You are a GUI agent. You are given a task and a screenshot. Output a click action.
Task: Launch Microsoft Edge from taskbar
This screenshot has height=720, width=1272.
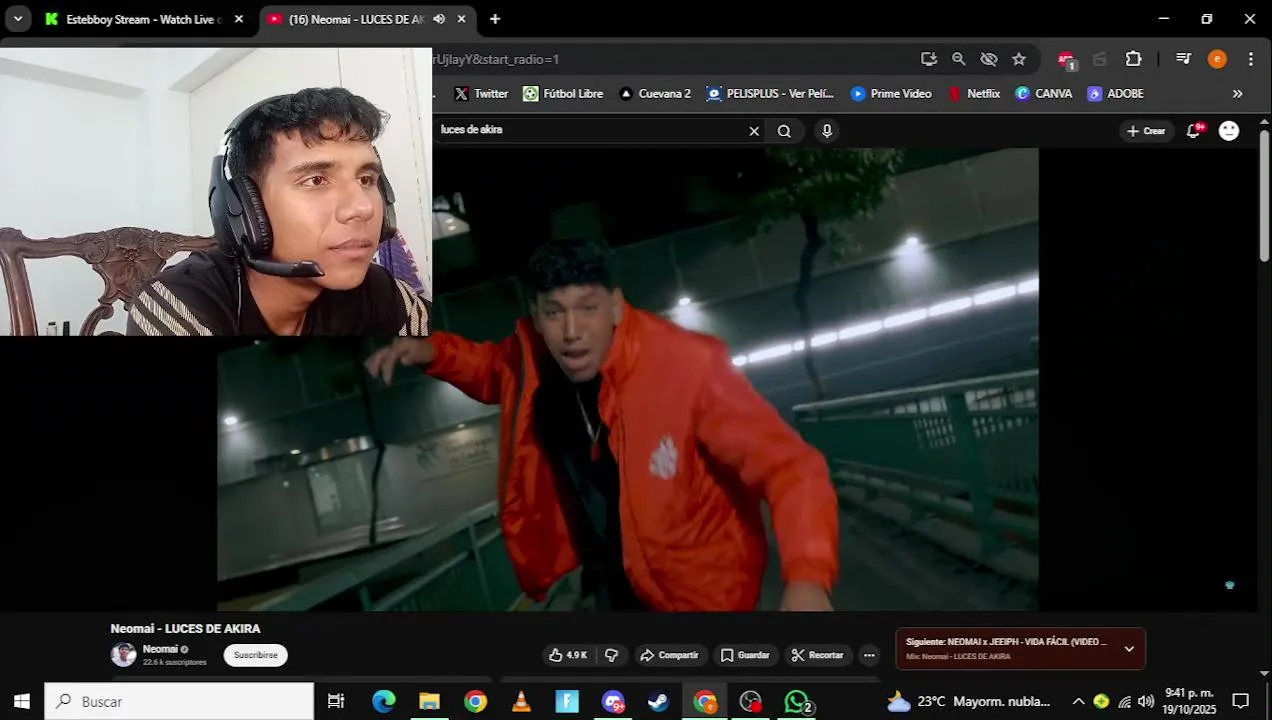click(384, 701)
